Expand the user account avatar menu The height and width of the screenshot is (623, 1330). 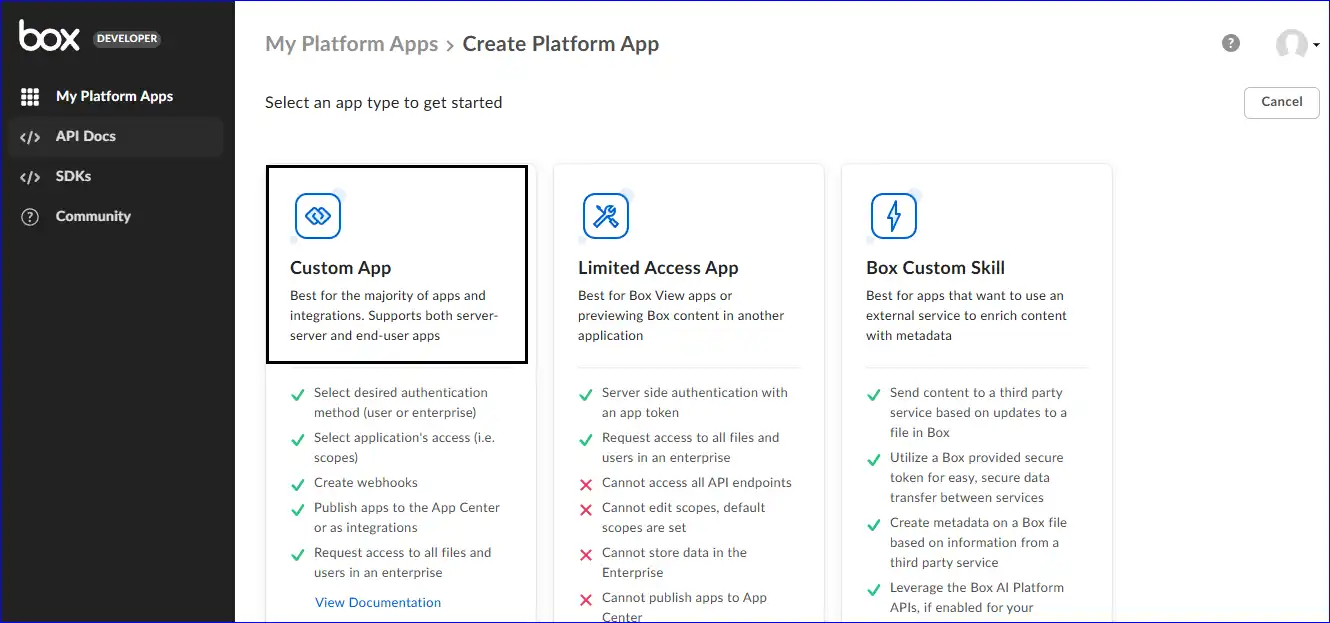1297,45
